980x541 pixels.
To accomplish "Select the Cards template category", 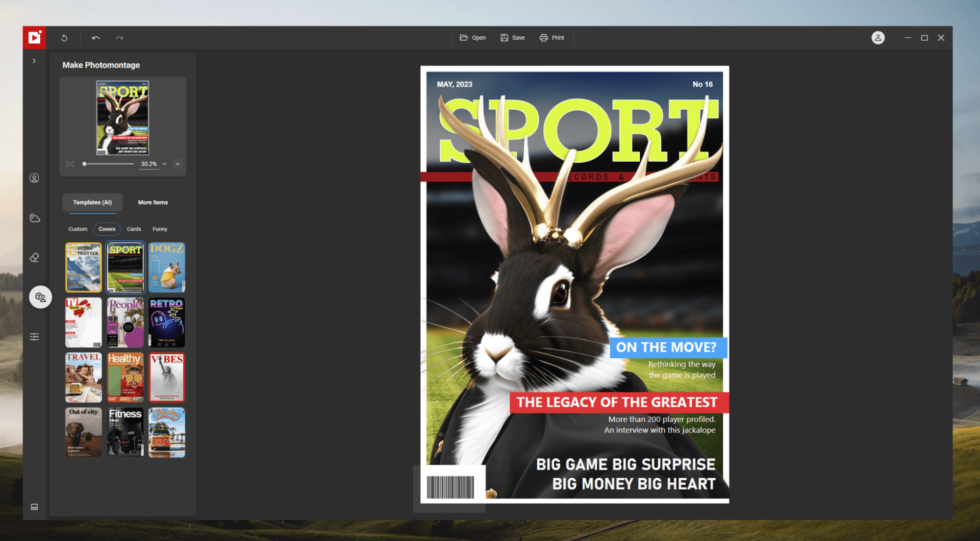I will [x=134, y=229].
